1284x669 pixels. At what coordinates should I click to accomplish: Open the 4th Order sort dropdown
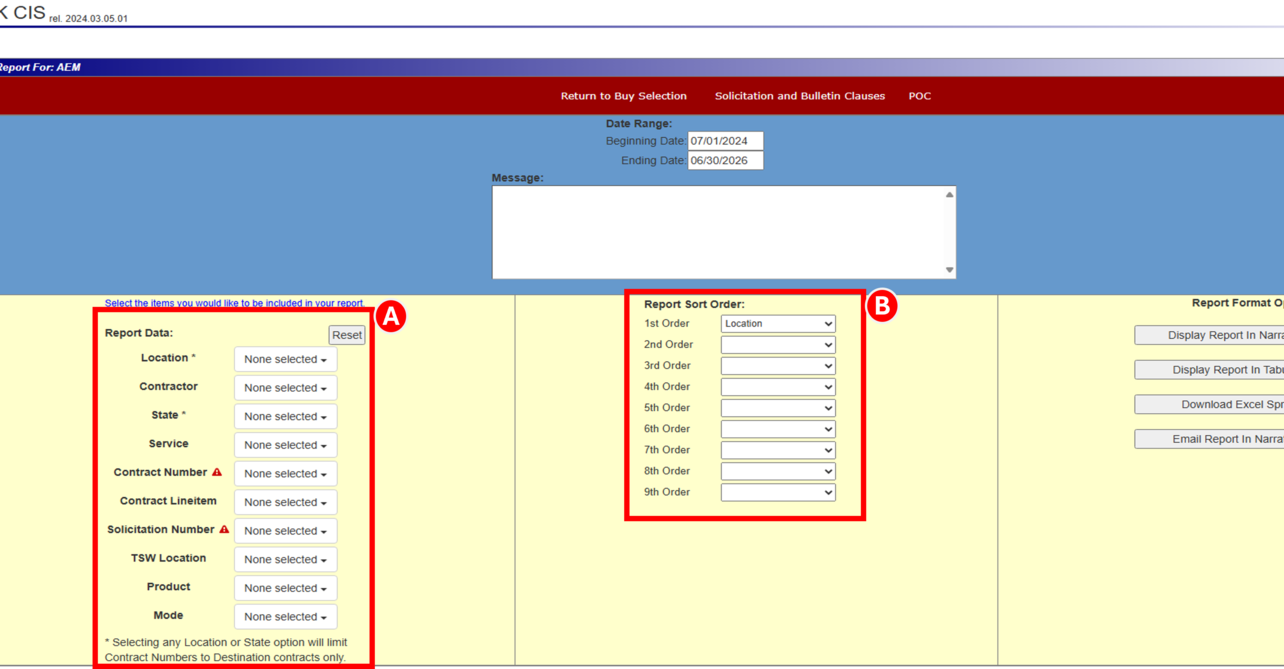tap(778, 387)
